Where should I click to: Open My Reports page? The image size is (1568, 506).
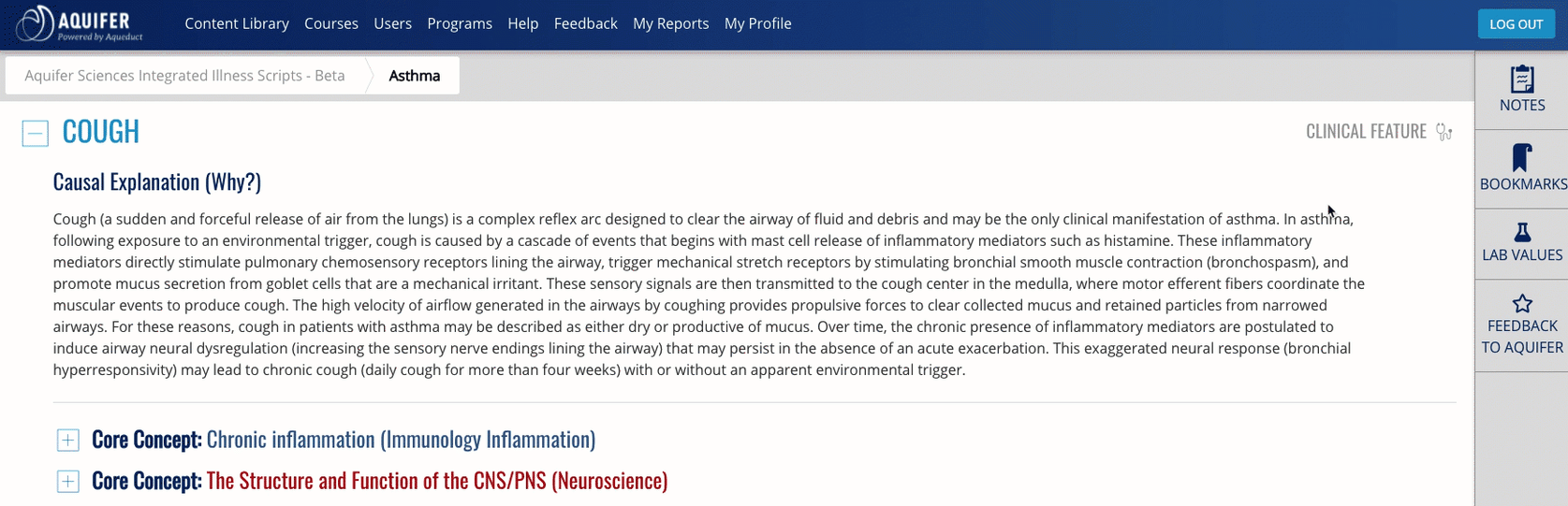click(x=670, y=23)
